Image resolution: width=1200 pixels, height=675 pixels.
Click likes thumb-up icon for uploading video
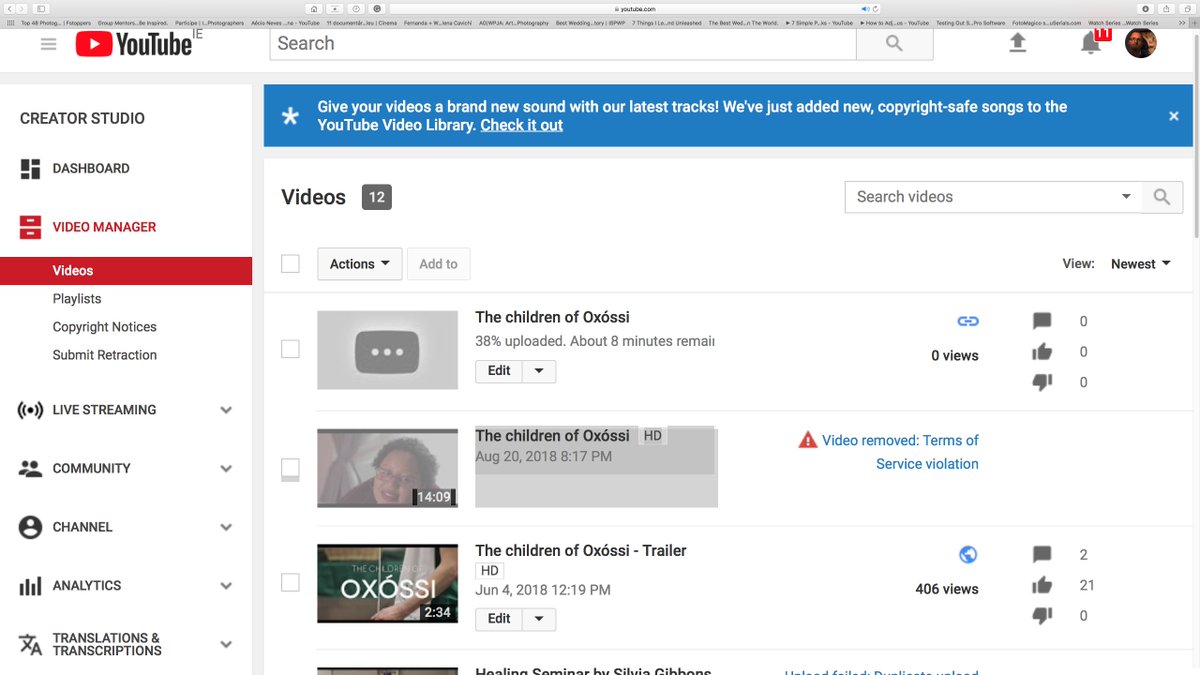[x=1042, y=351]
